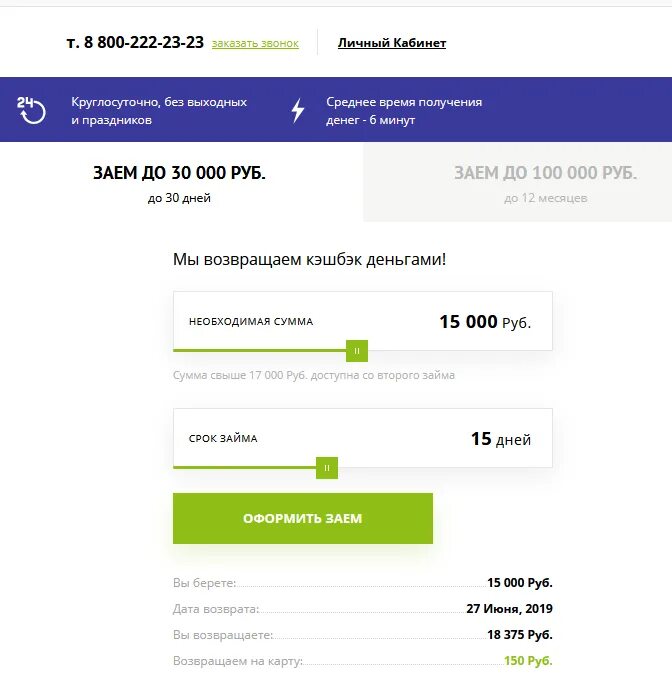Click the 18 375 Руб. repayment amount
This screenshot has width=672, height=681.
(x=519, y=635)
